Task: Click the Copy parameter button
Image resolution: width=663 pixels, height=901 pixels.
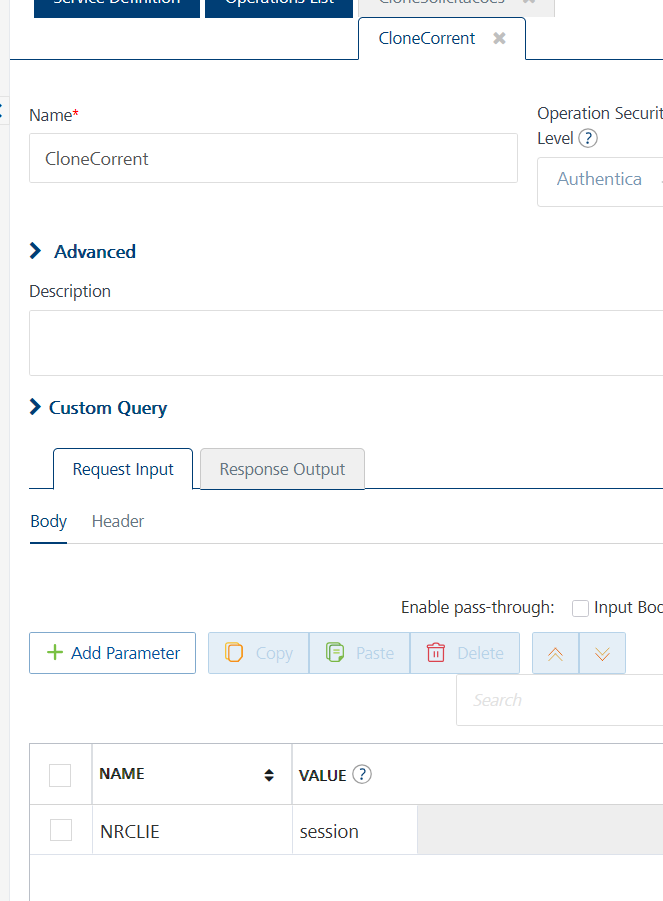Action: [x=259, y=653]
